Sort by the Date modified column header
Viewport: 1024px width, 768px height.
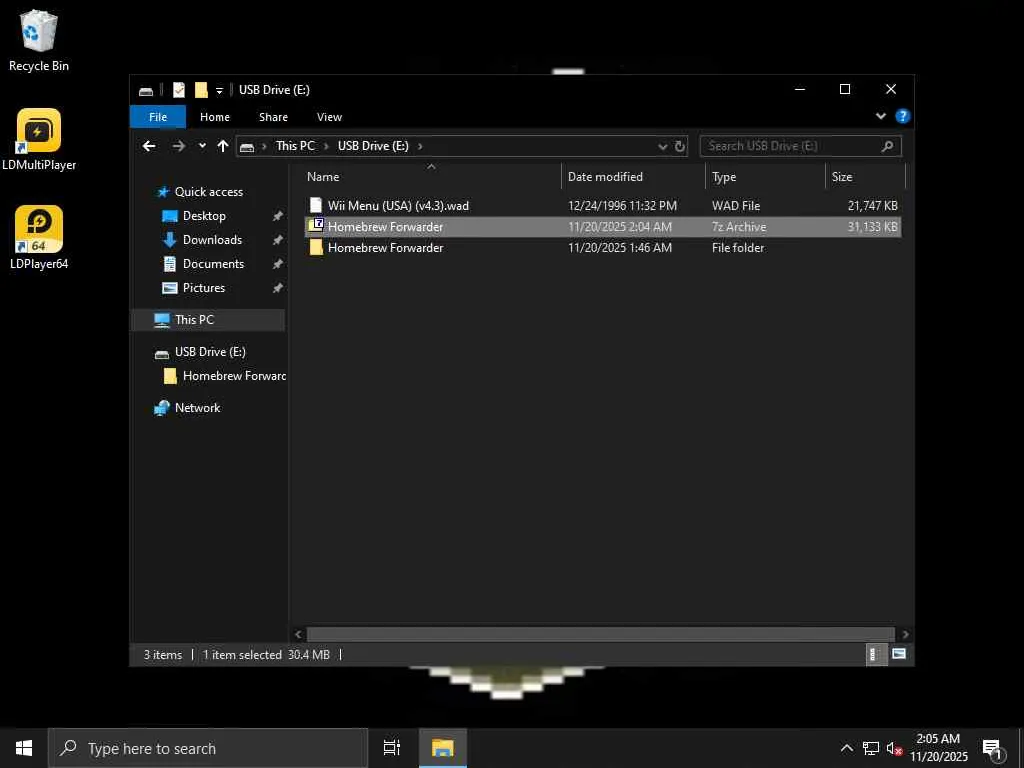click(633, 176)
